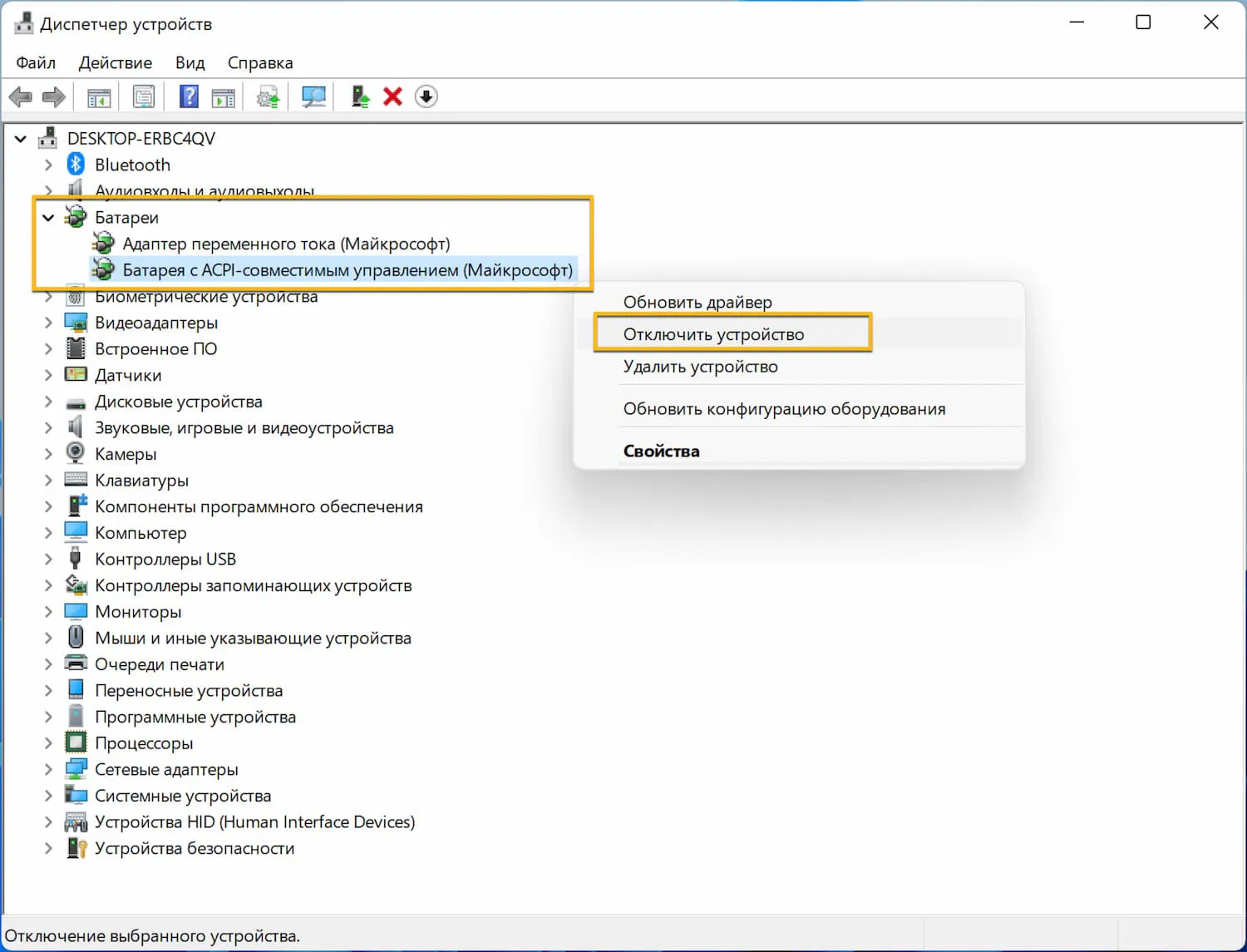Click the Bluetooth category icon

76,164
